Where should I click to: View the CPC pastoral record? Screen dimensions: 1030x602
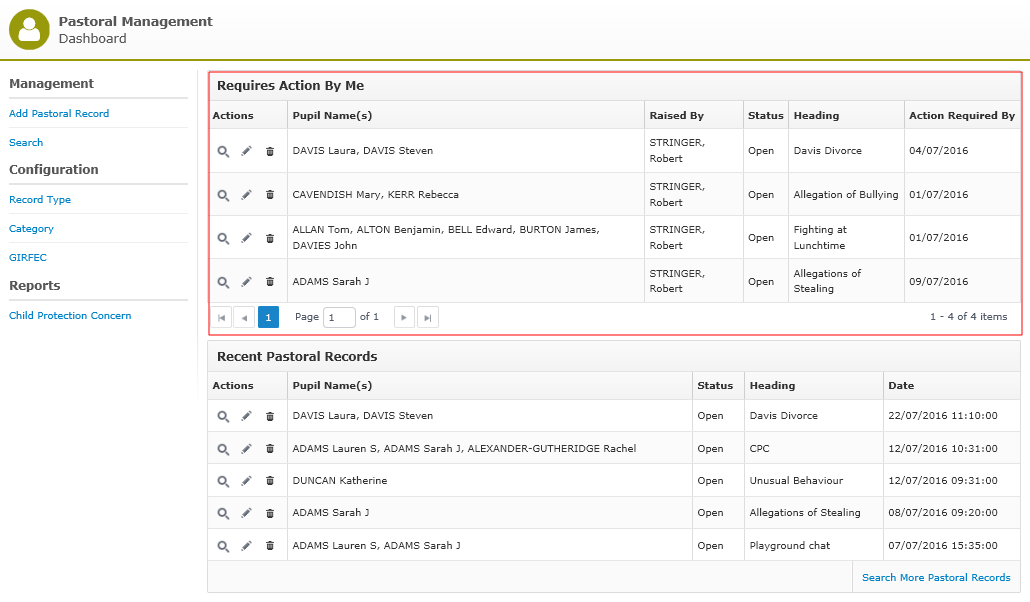click(x=223, y=450)
